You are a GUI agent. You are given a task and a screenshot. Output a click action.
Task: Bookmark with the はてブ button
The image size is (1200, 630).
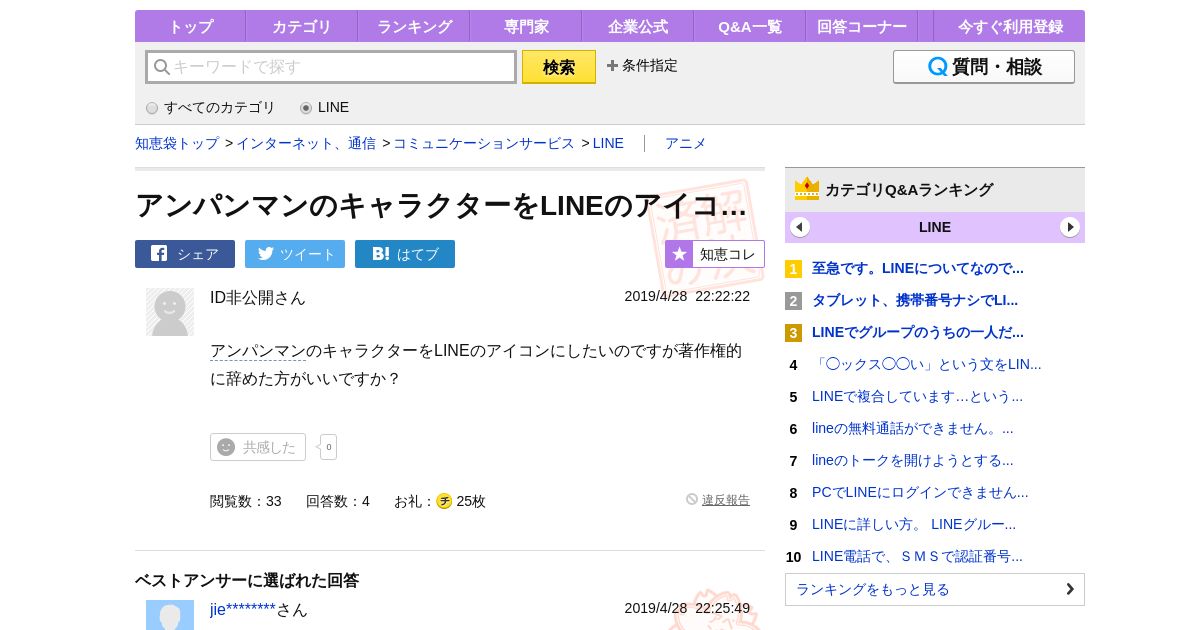point(405,254)
